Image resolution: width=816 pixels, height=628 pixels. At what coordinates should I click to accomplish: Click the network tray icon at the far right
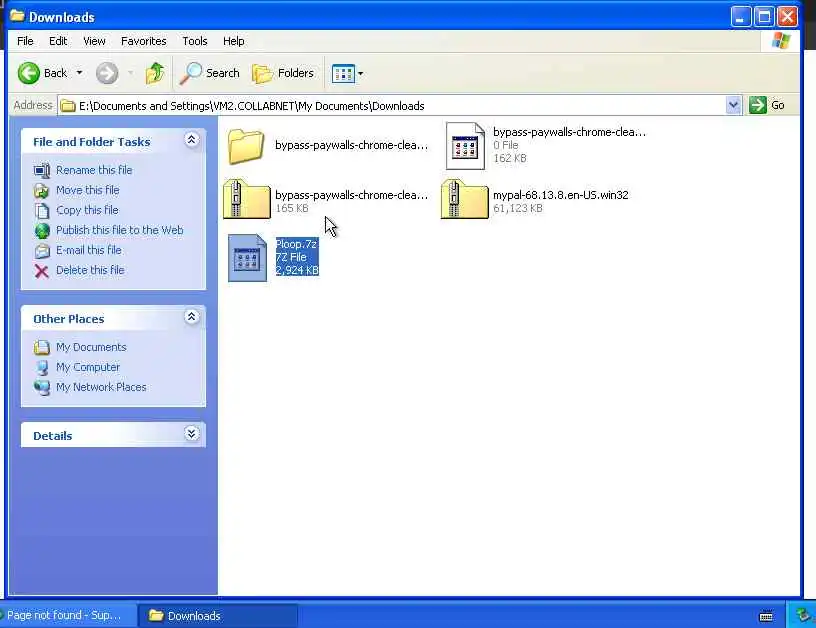point(803,614)
